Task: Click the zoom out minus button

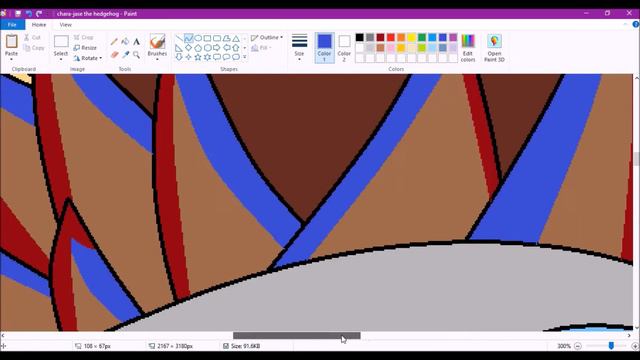Action: pos(578,346)
